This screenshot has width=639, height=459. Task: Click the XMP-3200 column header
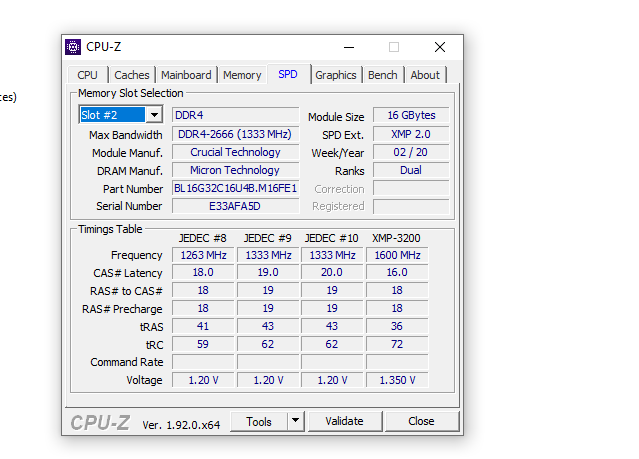pyautogui.click(x=396, y=238)
